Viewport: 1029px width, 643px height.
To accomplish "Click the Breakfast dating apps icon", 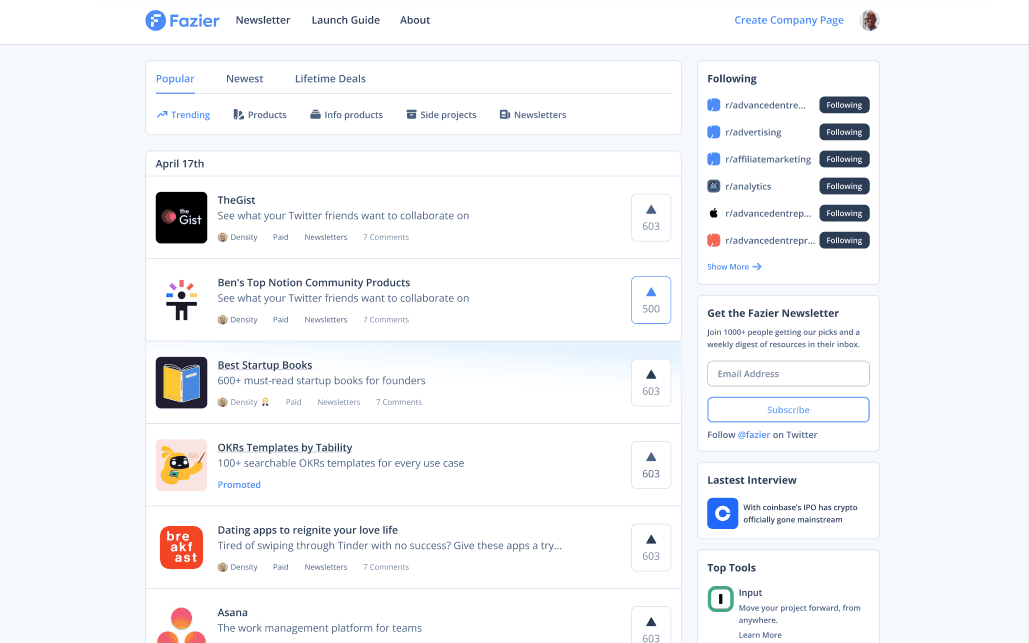I will point(181,547).
